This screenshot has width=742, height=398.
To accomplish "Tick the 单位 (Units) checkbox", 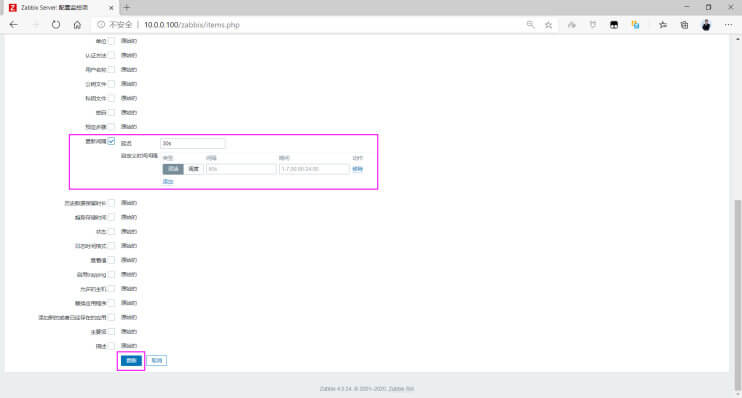I will pos(111,41).
